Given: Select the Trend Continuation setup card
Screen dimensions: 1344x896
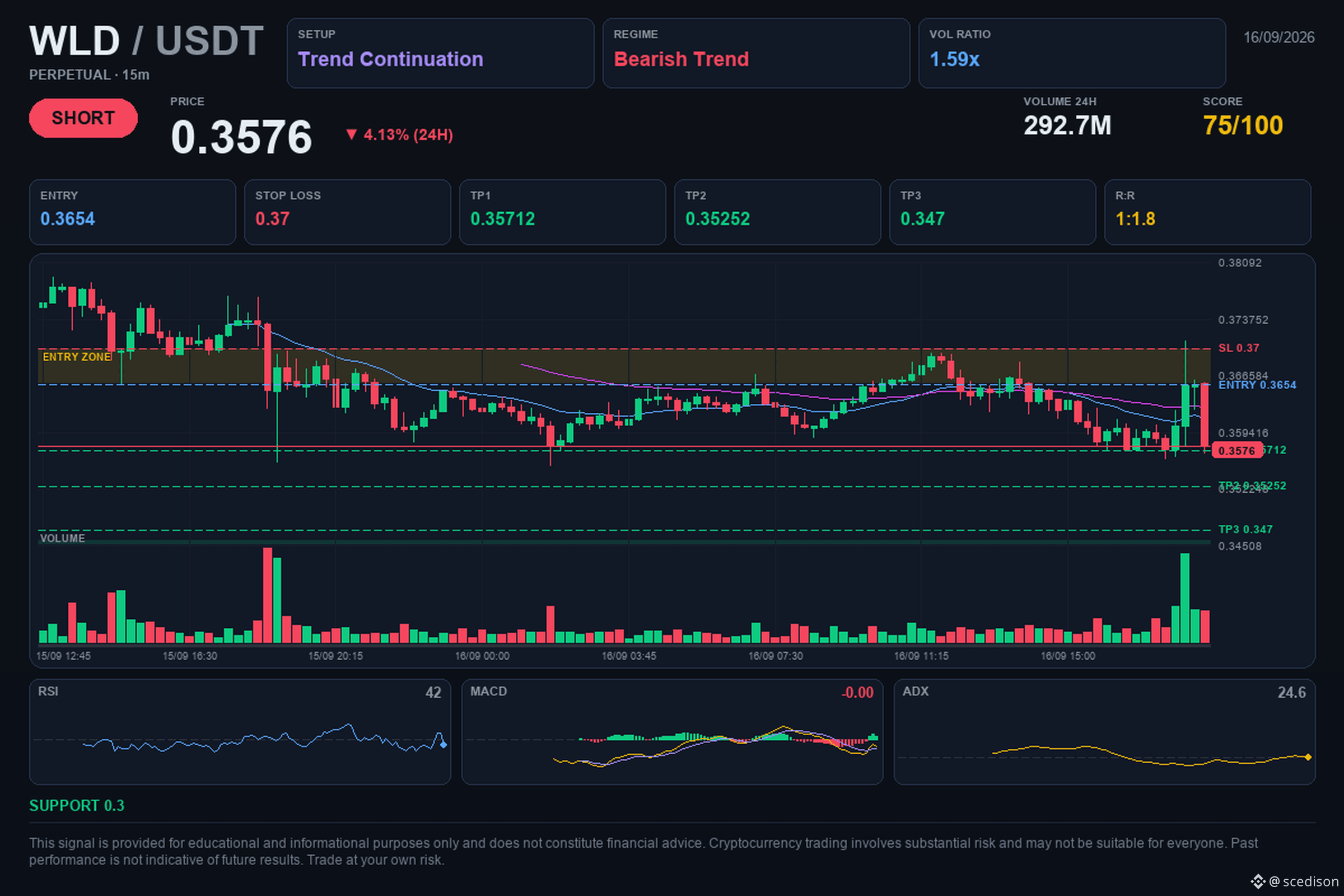Looking at the screenshot, I should point(440,53).
